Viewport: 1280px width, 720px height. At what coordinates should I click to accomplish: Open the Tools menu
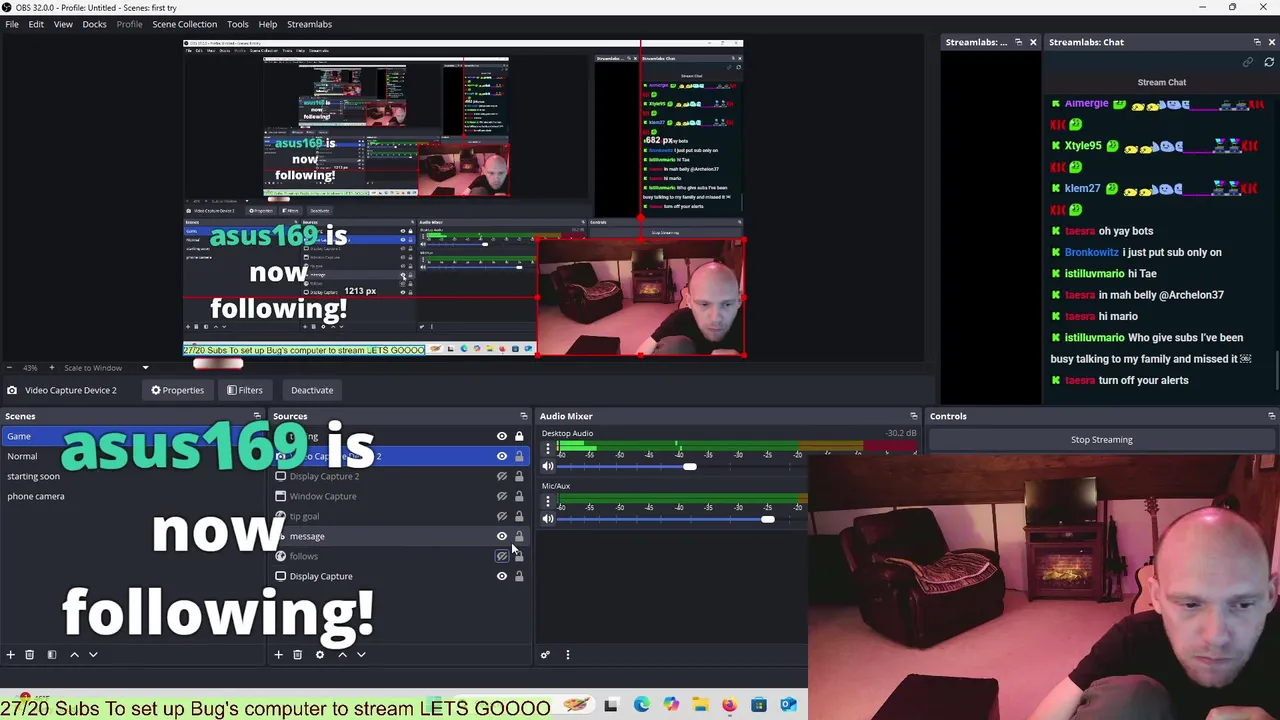click(x=238, y=24)
